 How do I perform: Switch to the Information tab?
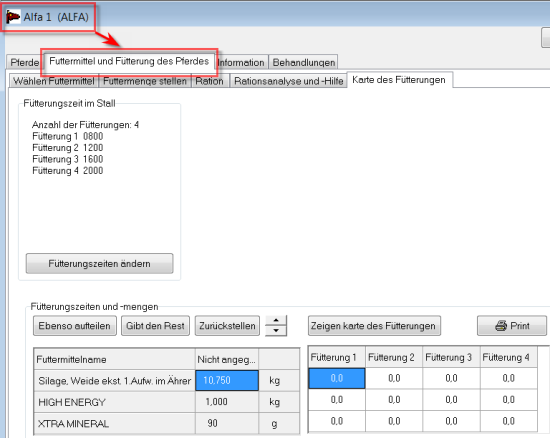[x=241, y=62]
